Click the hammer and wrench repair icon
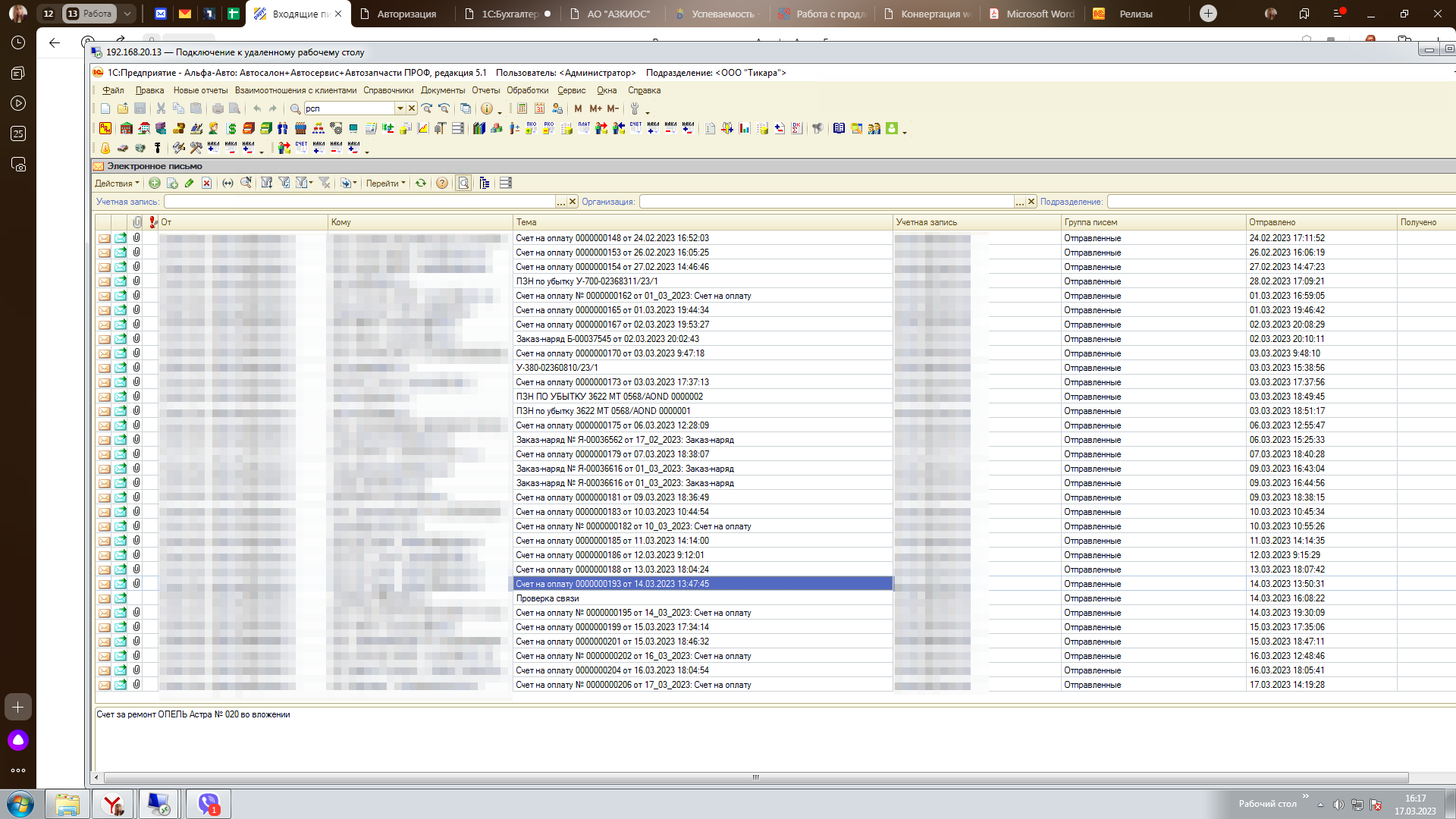 (x=196, y=148)
